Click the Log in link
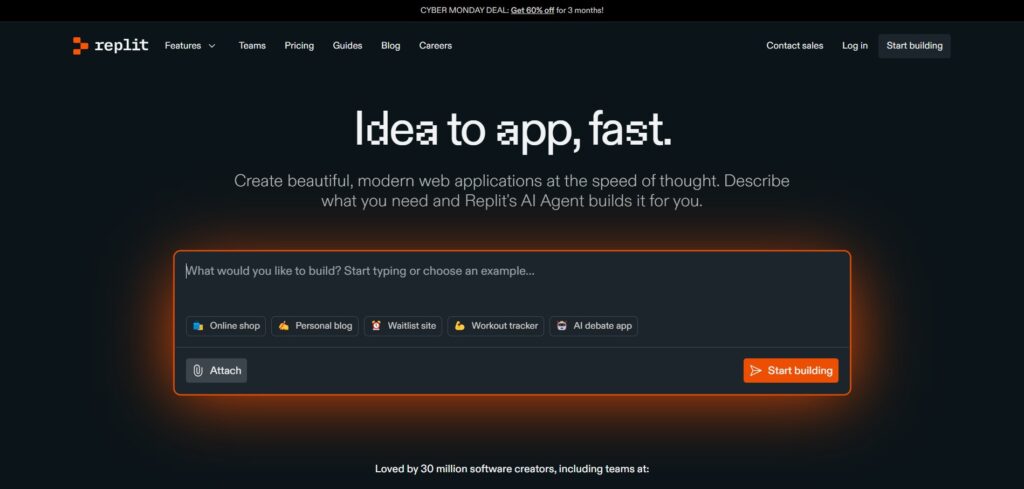1024x489 pixels. click(x=855, y=46)
